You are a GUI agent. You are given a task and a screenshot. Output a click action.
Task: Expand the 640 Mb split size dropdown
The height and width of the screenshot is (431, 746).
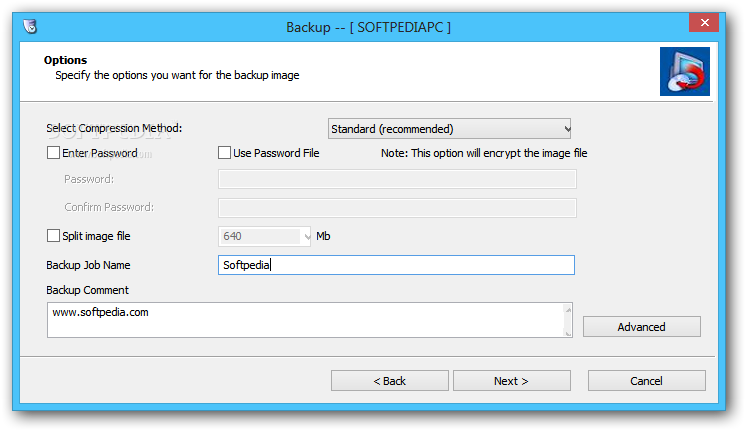(307, 236)
